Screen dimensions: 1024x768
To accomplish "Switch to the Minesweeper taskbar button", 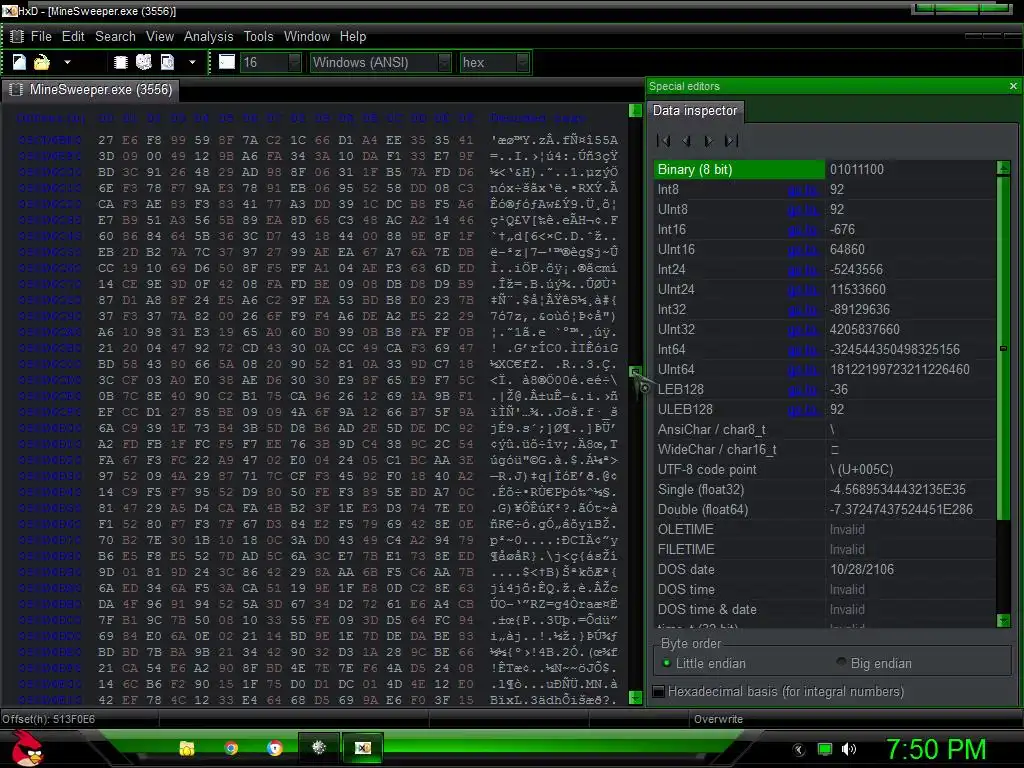I will pyautogui.click(x=319, y=747).
